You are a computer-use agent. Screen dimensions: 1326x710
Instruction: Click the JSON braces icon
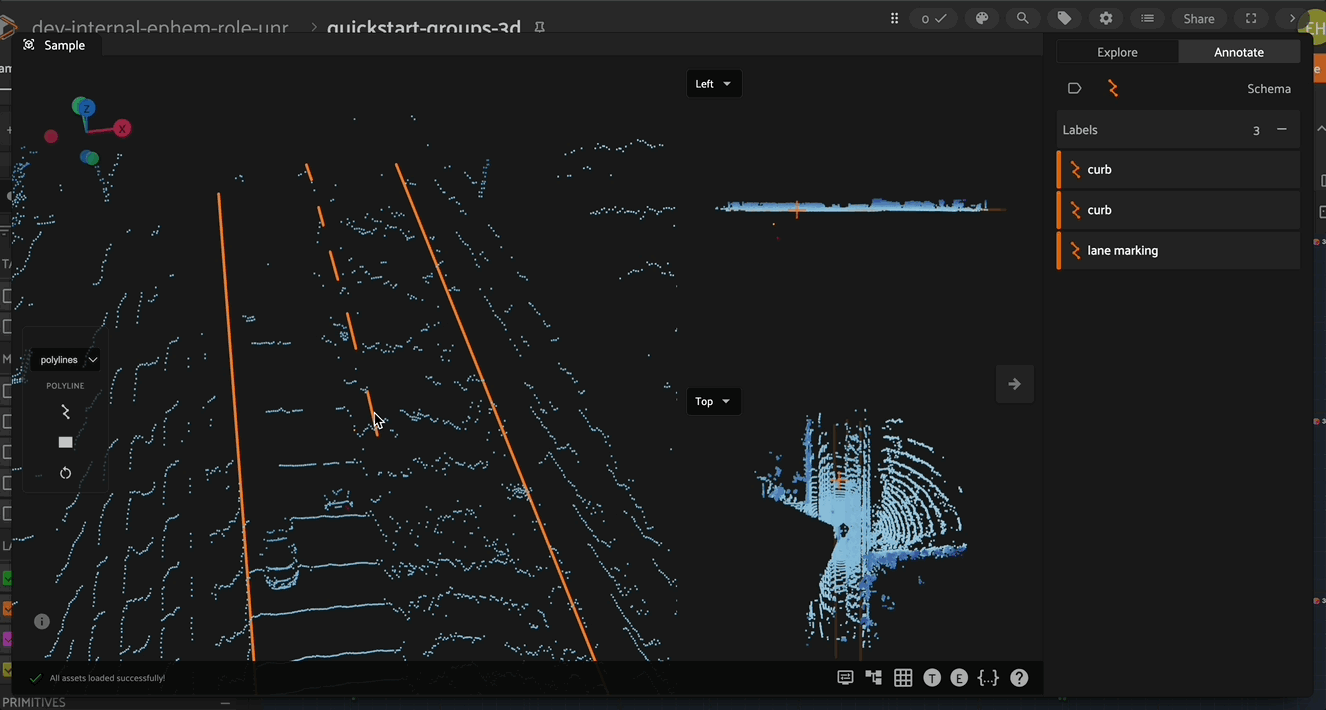(x=988, y=678)
